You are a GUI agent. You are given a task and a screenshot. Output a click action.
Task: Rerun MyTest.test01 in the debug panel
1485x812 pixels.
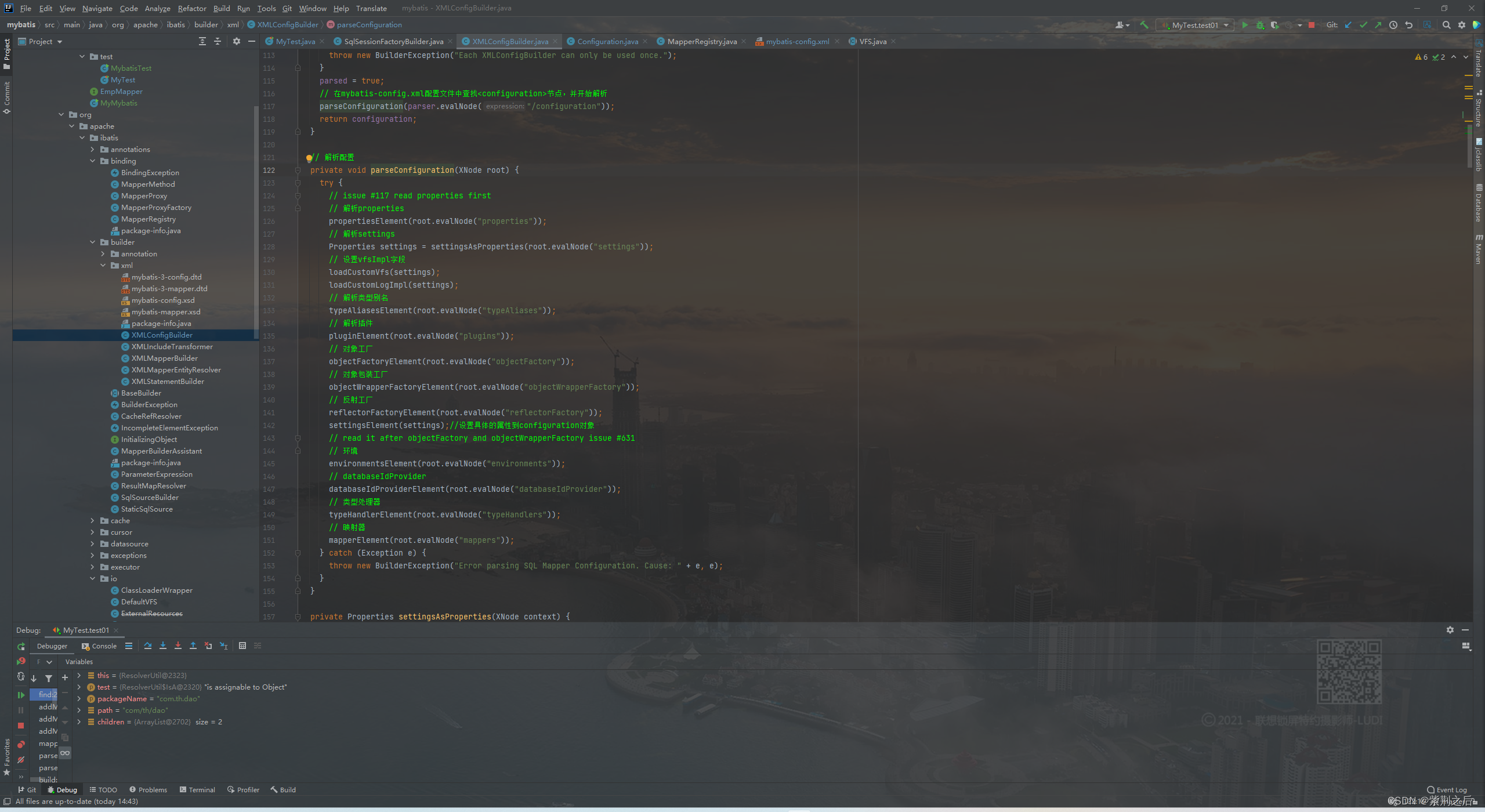tap(21, 646)
